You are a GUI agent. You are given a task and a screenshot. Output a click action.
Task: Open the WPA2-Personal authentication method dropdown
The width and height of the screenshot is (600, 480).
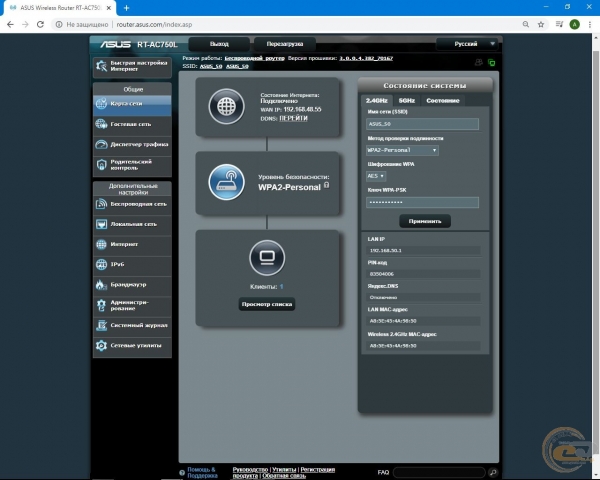point(402,150)
